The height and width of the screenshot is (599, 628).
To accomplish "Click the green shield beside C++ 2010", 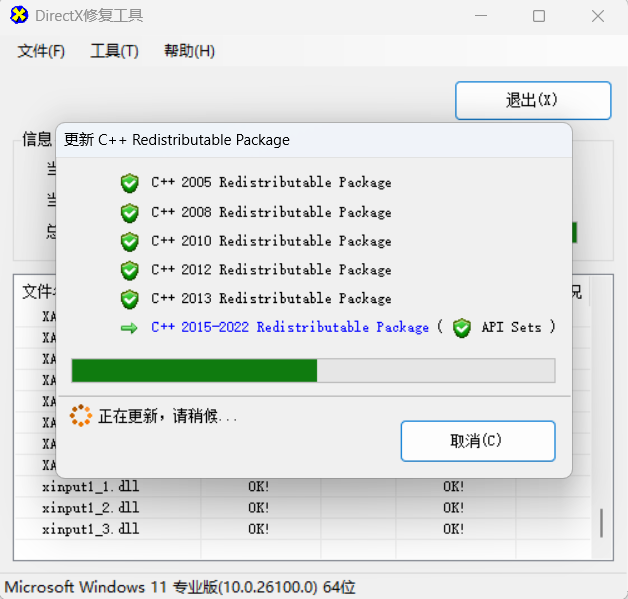I will click(x=129, y=241).
